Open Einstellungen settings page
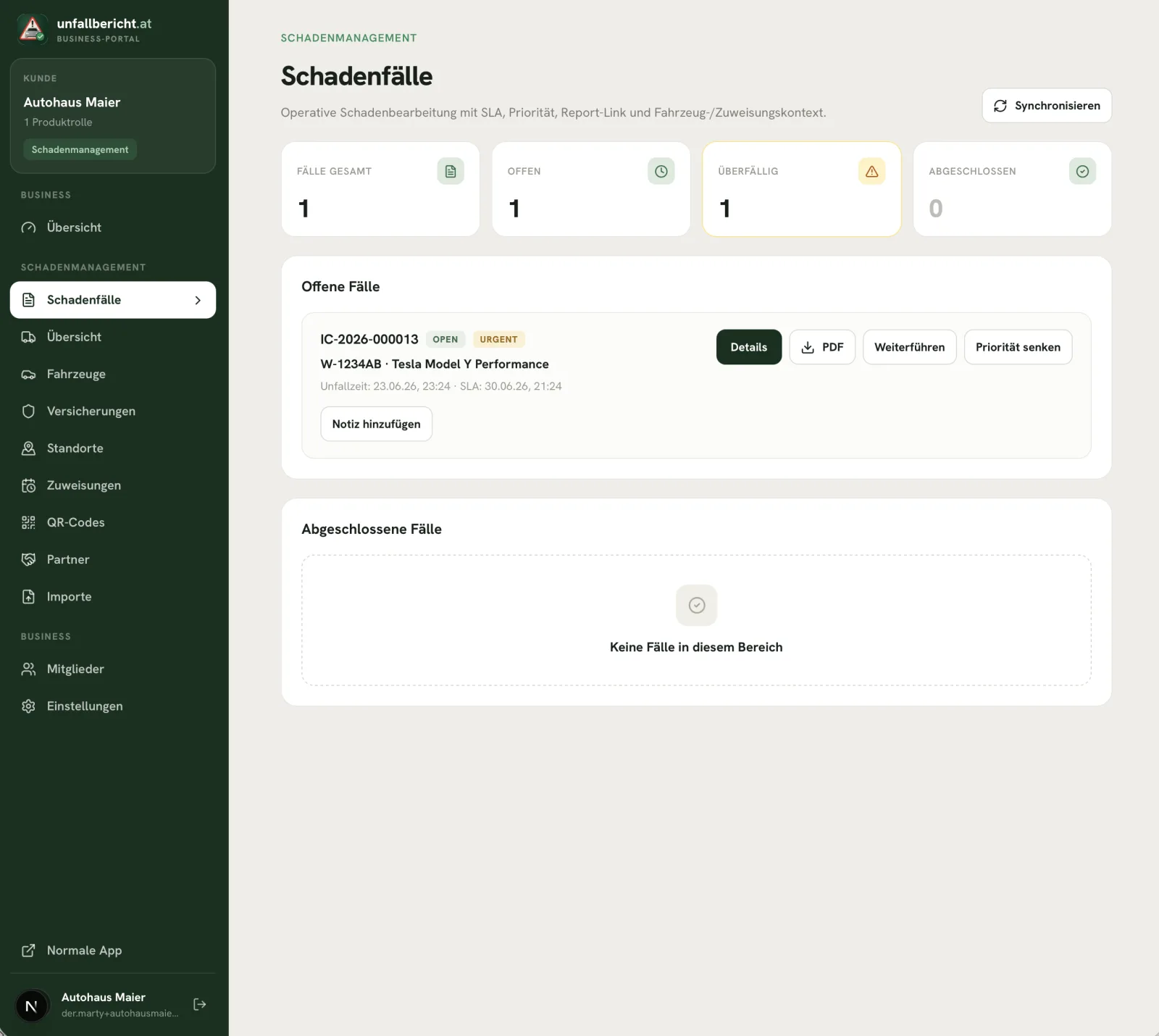The width and height of the screenshot is (1159, 1036). [x=113, y=706]
